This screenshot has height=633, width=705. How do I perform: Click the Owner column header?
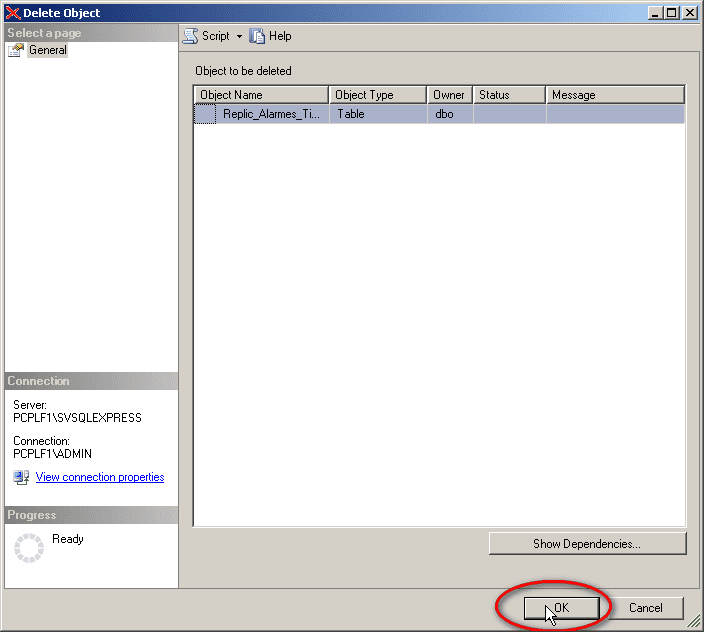pyautogui.click(x=449, y=95)
